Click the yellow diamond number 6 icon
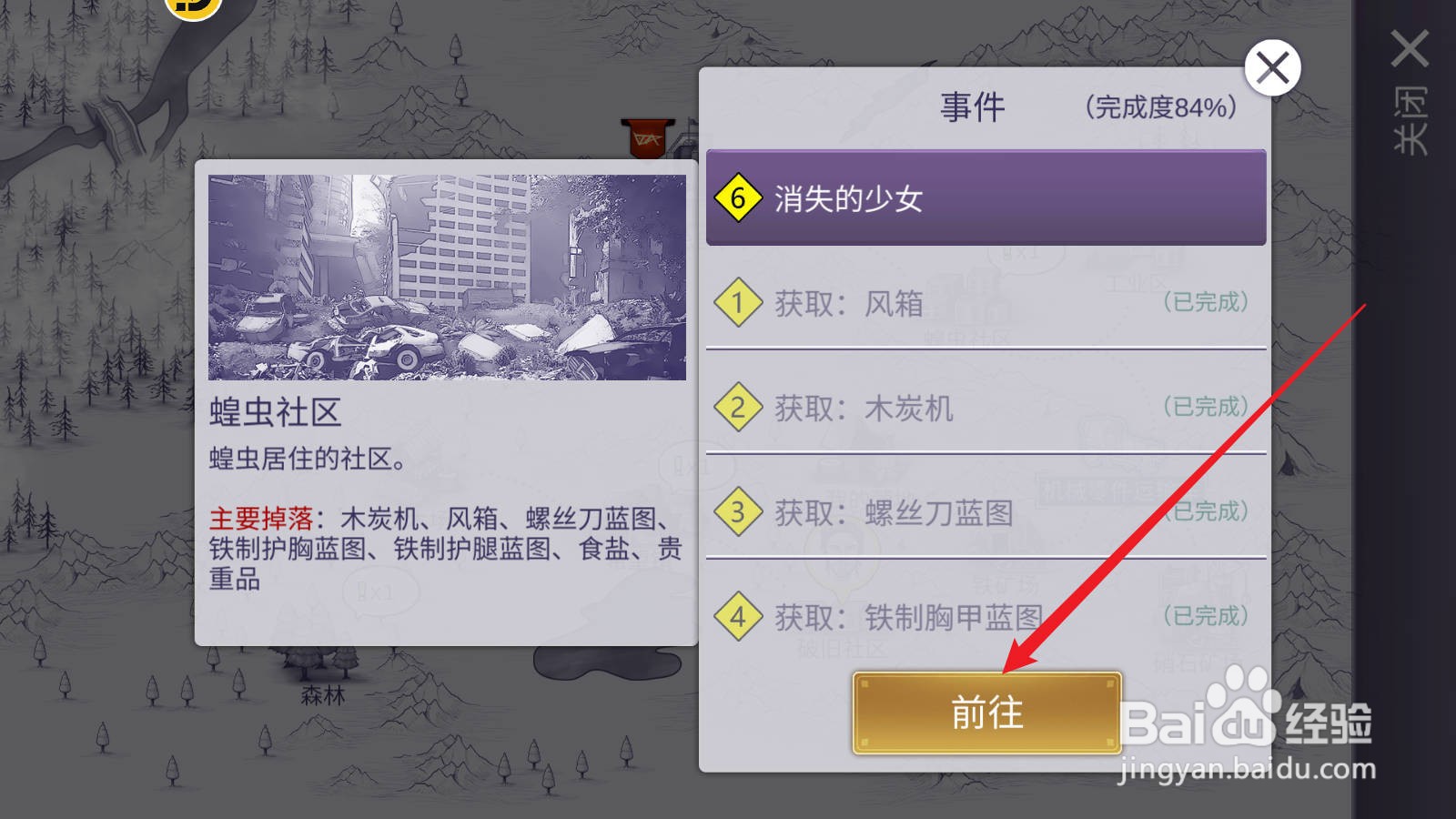Screen dimensions: 1456x819 coord(738,197)
